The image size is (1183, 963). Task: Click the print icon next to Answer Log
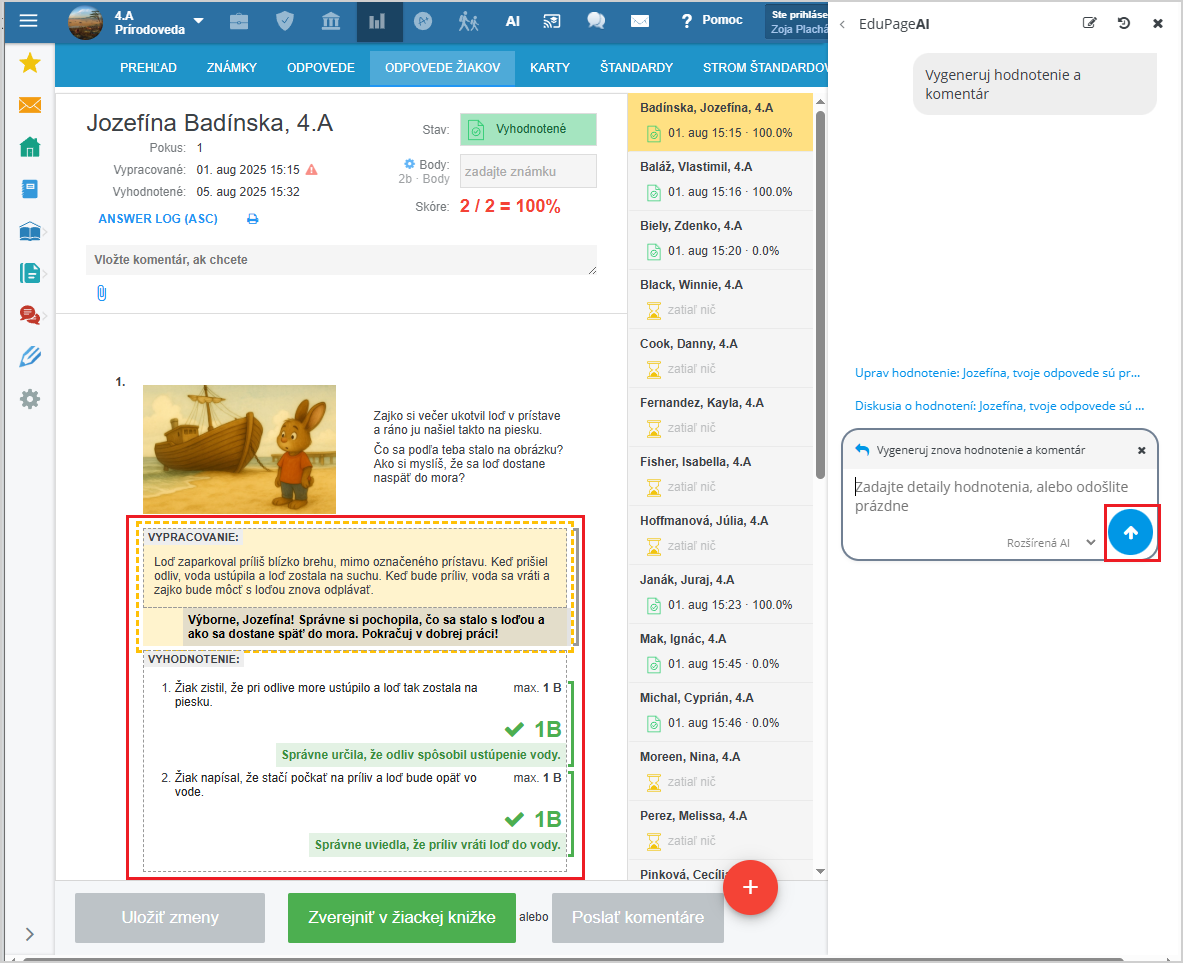(x=253, y=219)
